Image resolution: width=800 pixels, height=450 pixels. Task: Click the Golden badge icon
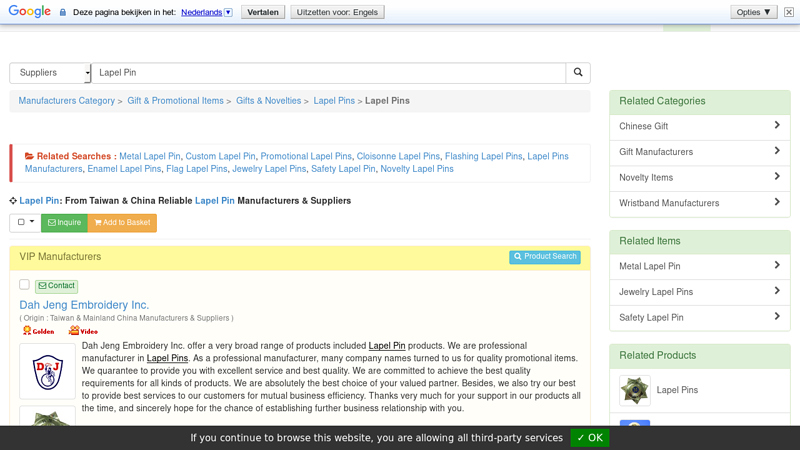39,331
